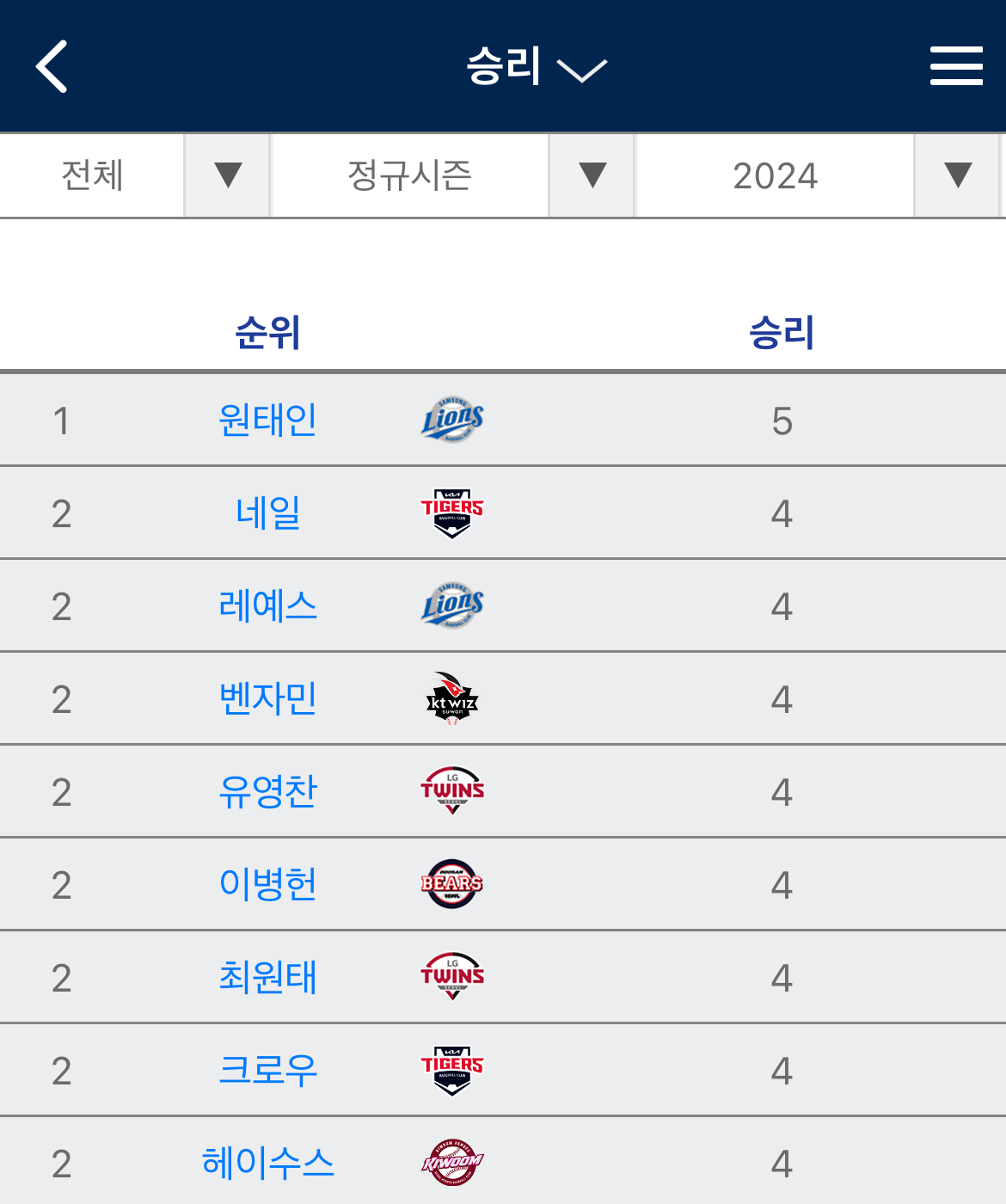Tap LG Twins logo beside 유영찬
Viewport: 1006px width, 1204px height.
452,791
